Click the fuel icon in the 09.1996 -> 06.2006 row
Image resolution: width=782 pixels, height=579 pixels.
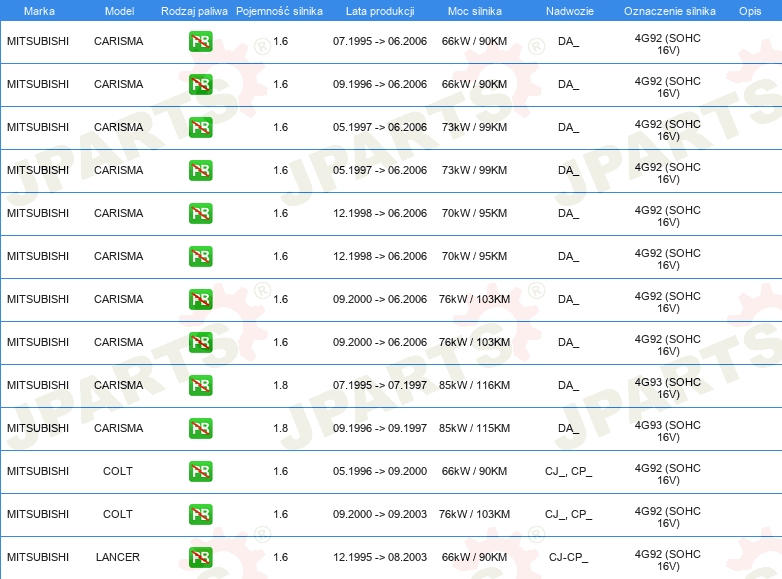pyautogui.click(x=200, y=84)
